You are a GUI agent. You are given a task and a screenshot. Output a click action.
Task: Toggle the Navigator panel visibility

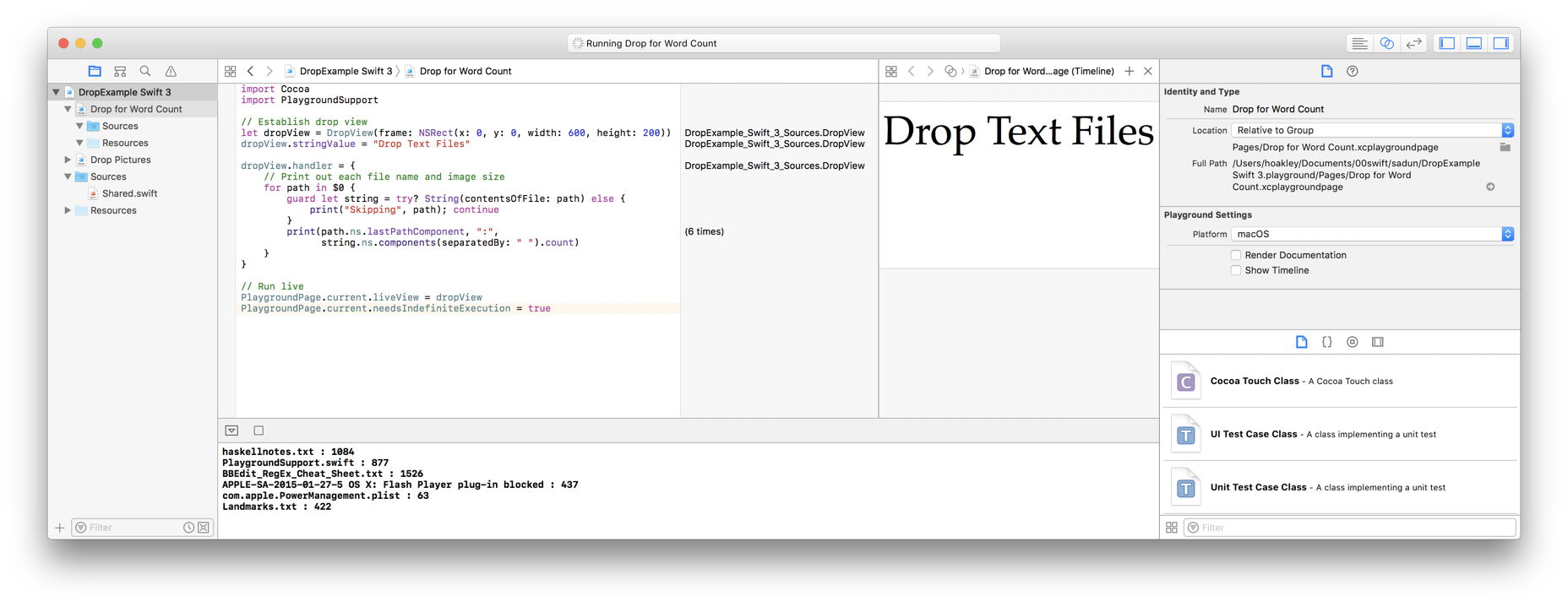point(1447,43)
